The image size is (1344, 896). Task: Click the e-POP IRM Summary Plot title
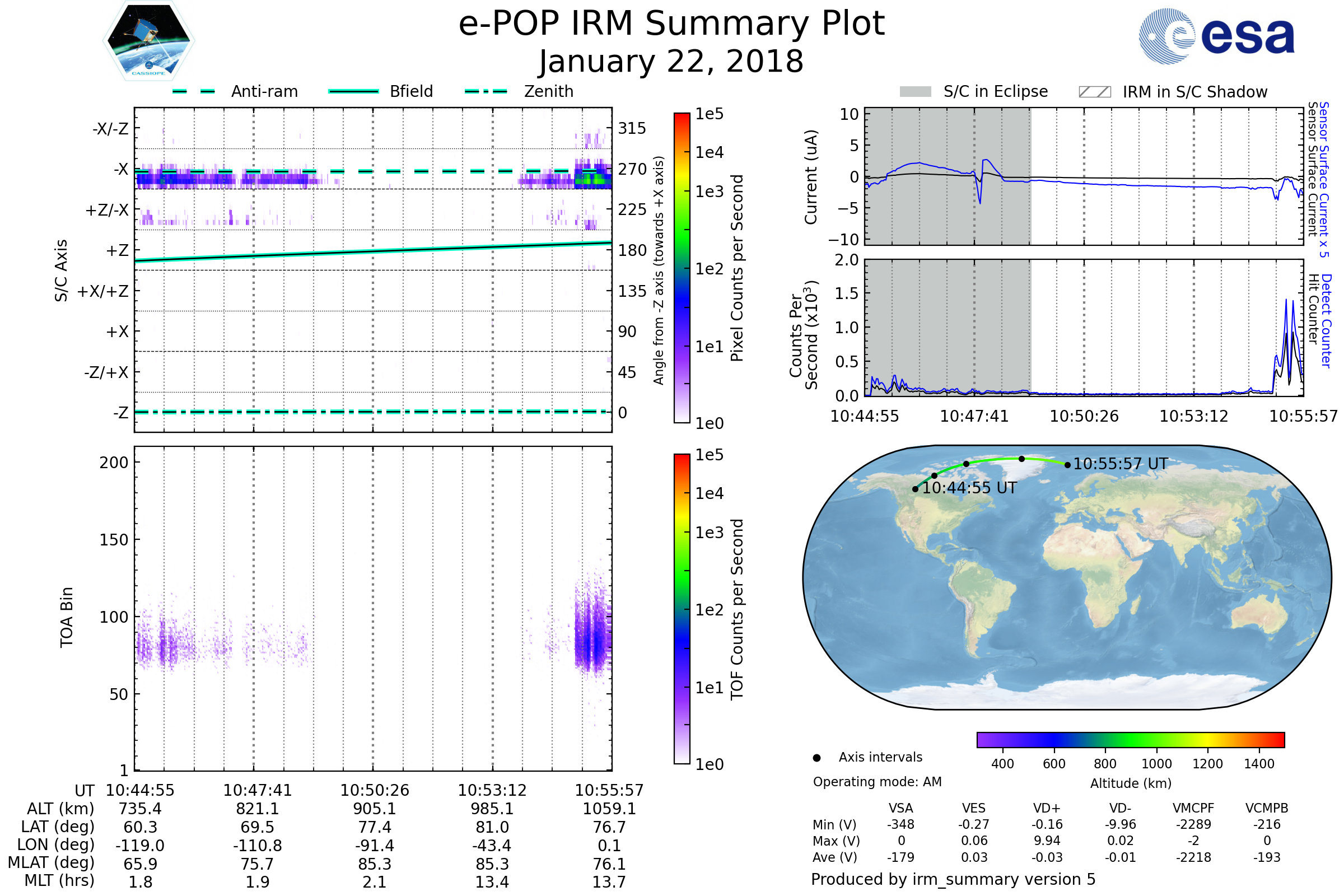pyautogui.click(x=671, y=24)
